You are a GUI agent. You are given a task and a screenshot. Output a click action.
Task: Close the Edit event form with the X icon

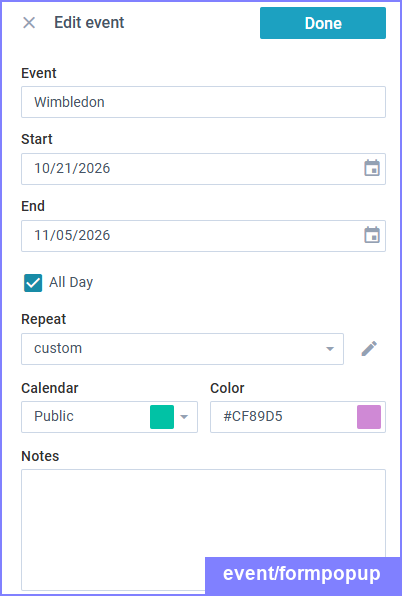coord(29,23)
